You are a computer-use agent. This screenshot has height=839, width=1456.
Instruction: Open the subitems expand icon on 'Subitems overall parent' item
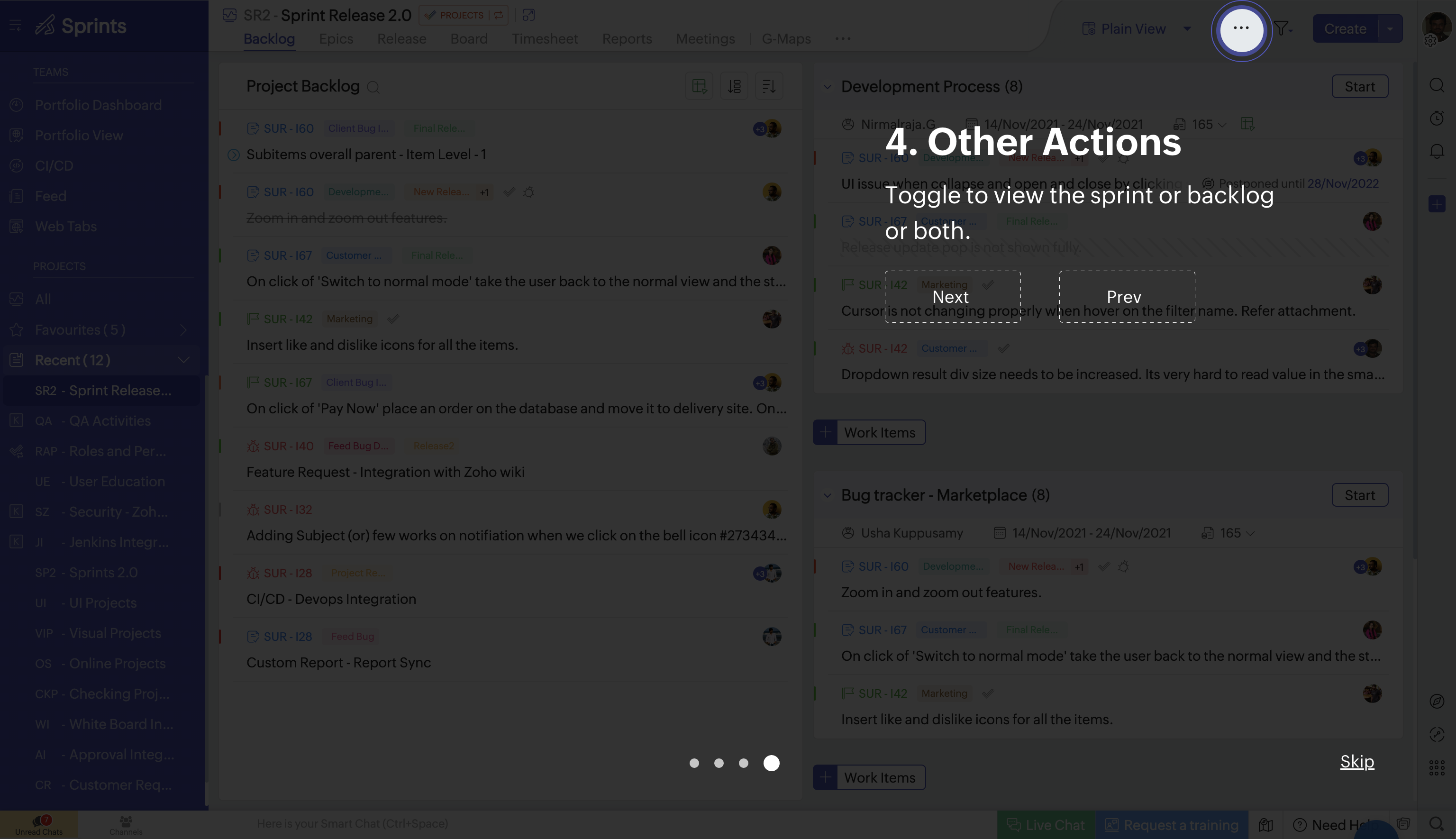[x=233, y=155]
